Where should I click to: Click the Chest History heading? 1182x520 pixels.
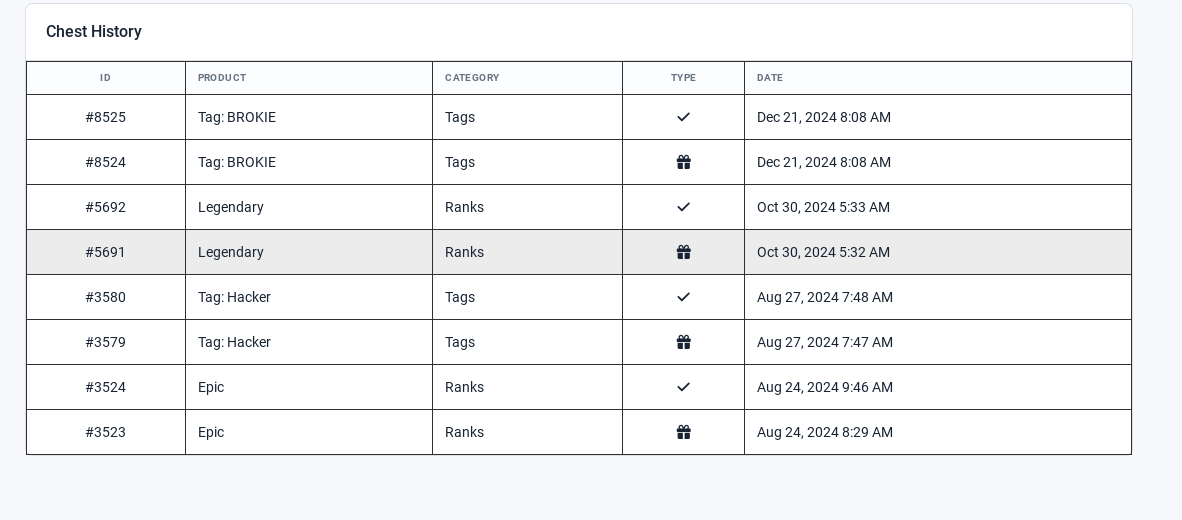click(x=93, y=32)
